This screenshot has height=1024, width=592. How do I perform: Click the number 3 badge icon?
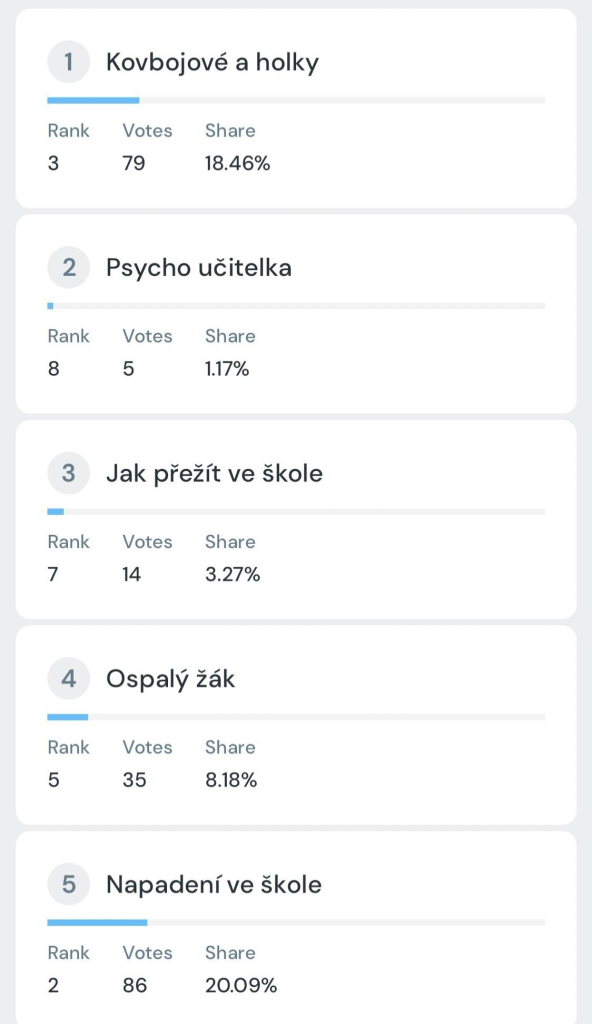(68, 473)
